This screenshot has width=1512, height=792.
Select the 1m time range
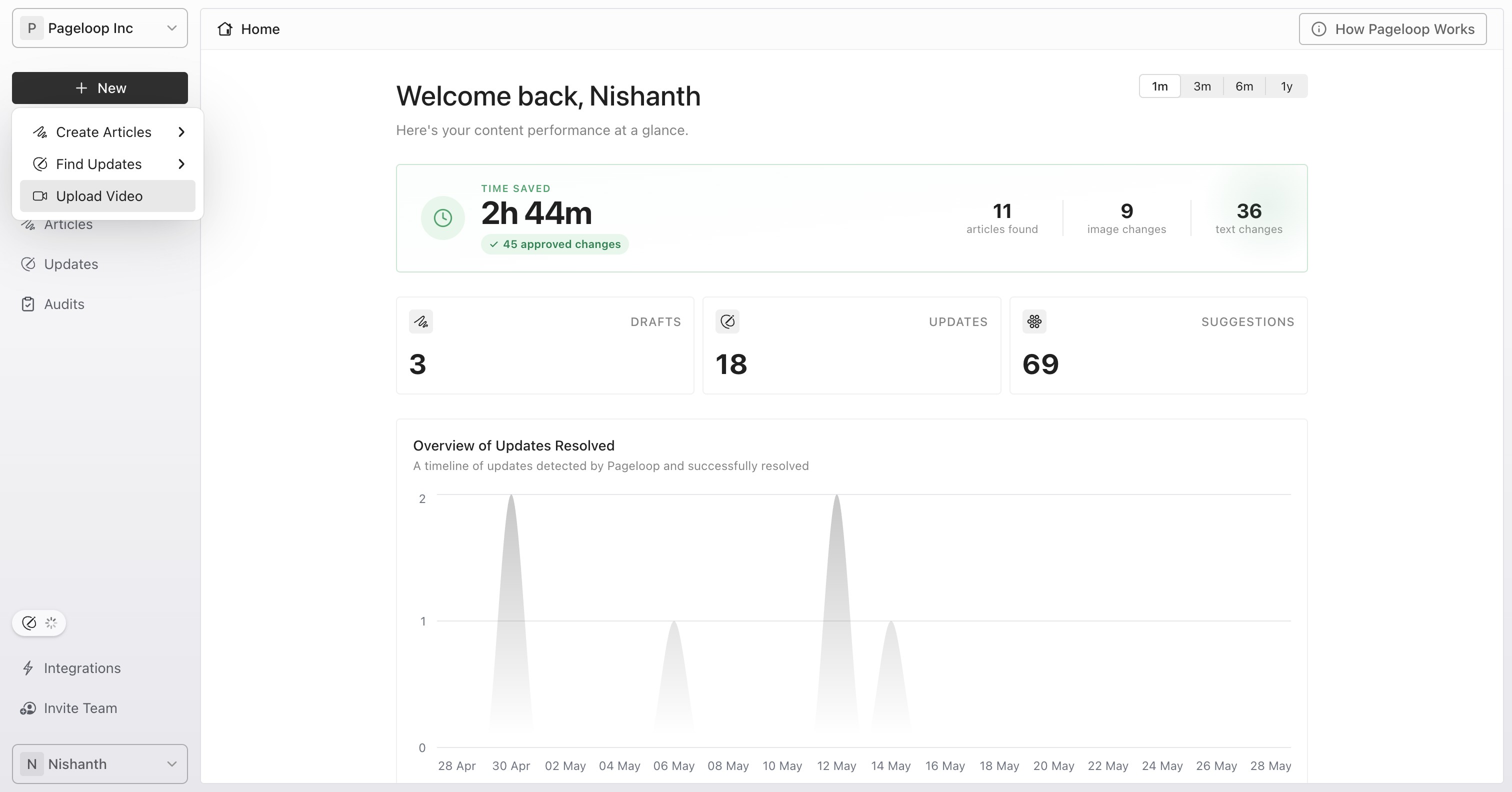coord(1159,86)
